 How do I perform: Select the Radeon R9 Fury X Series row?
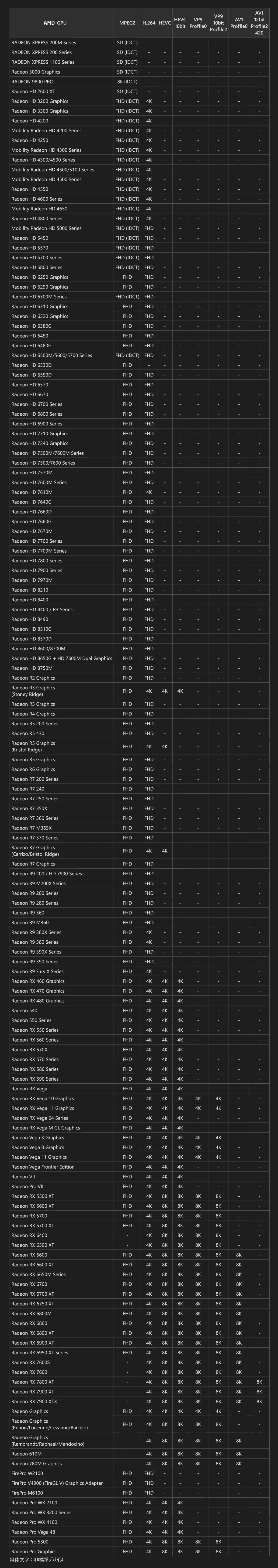pos(37,972)
